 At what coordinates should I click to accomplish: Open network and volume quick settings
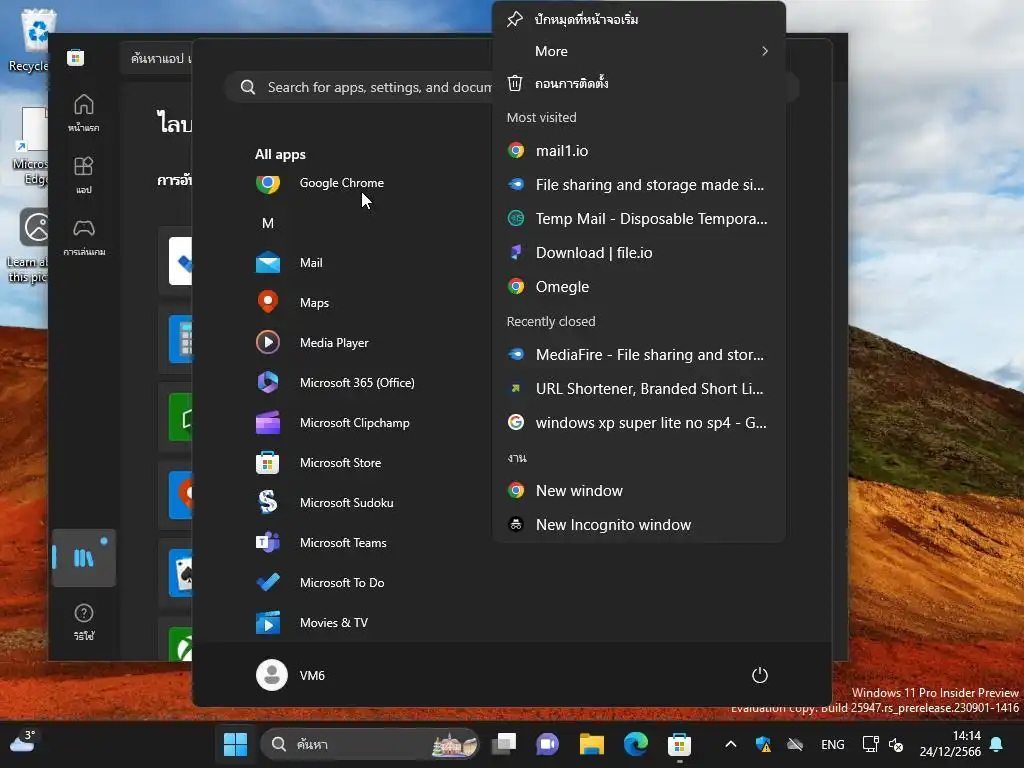[x=882, y=744]
